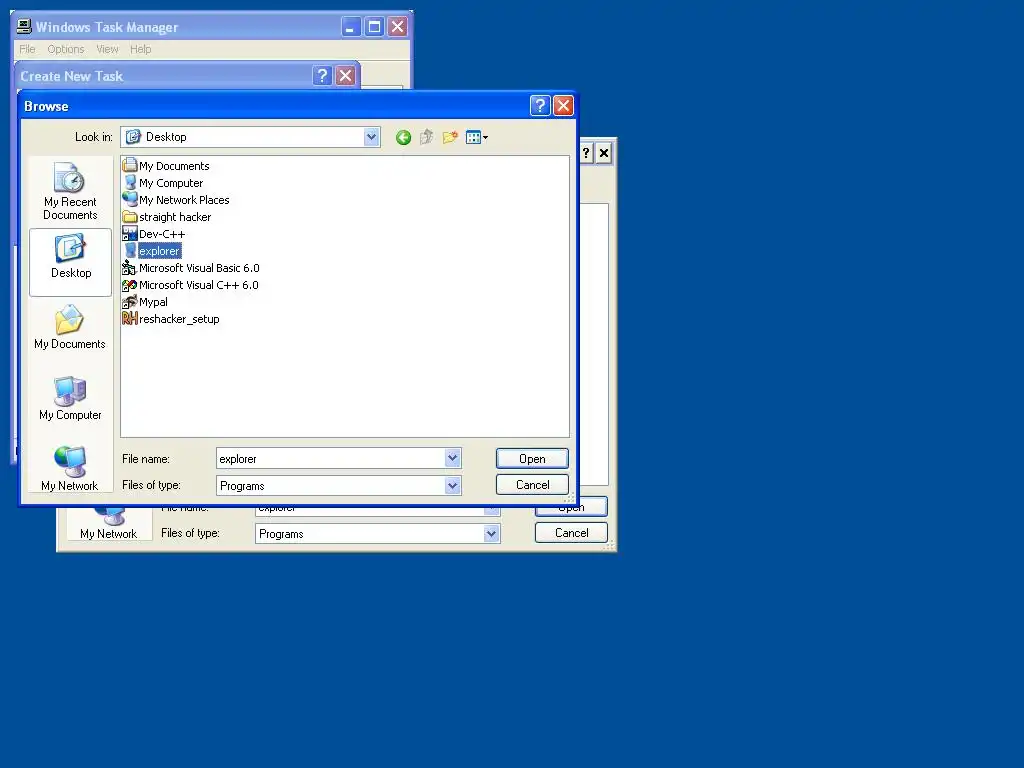Select the Mypal shortcut icon
Image resolution: width=1024 pixels, height=768 pixels.
click(x=130, y=302)
